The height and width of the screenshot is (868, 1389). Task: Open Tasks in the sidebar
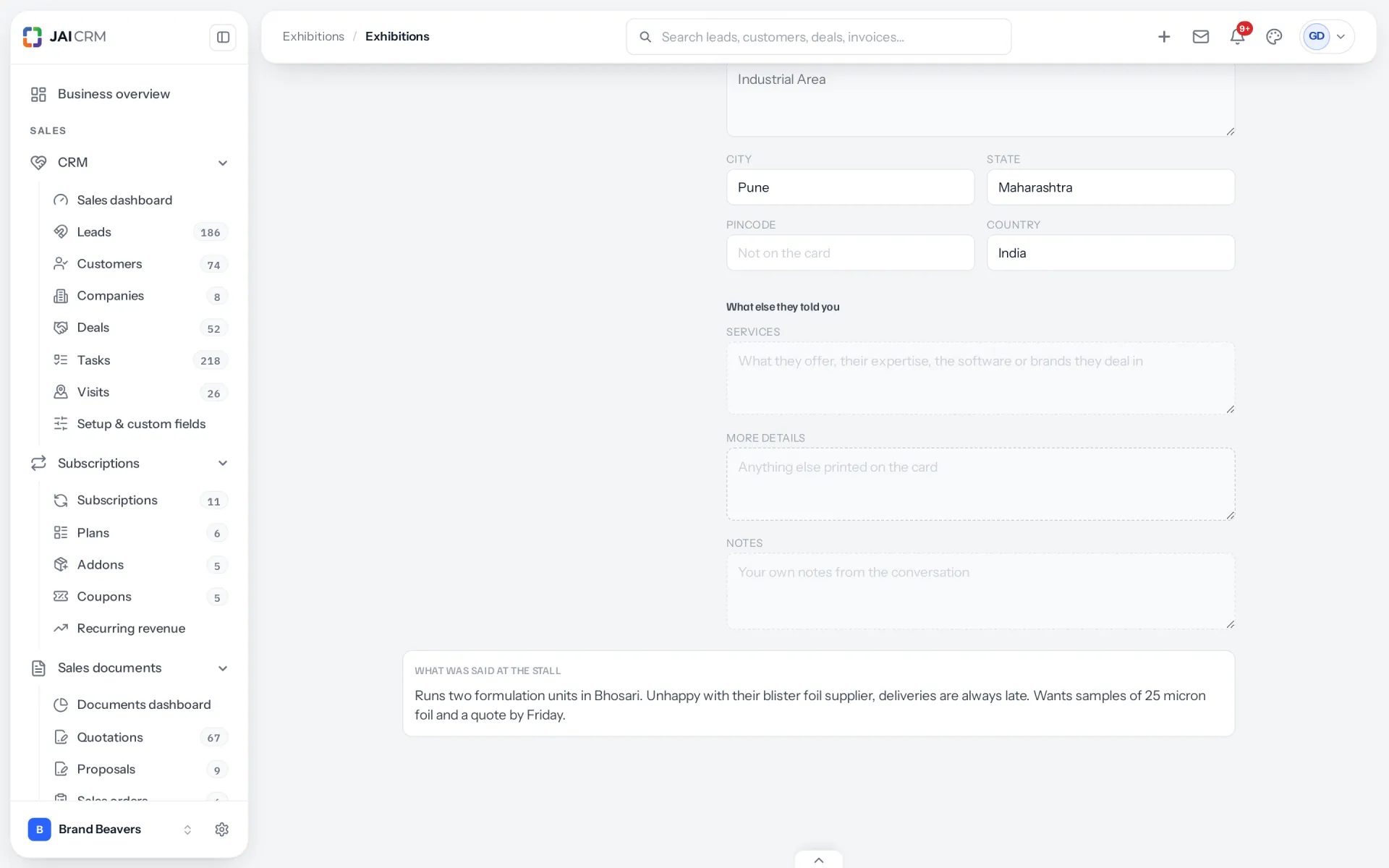coord(140,360)
